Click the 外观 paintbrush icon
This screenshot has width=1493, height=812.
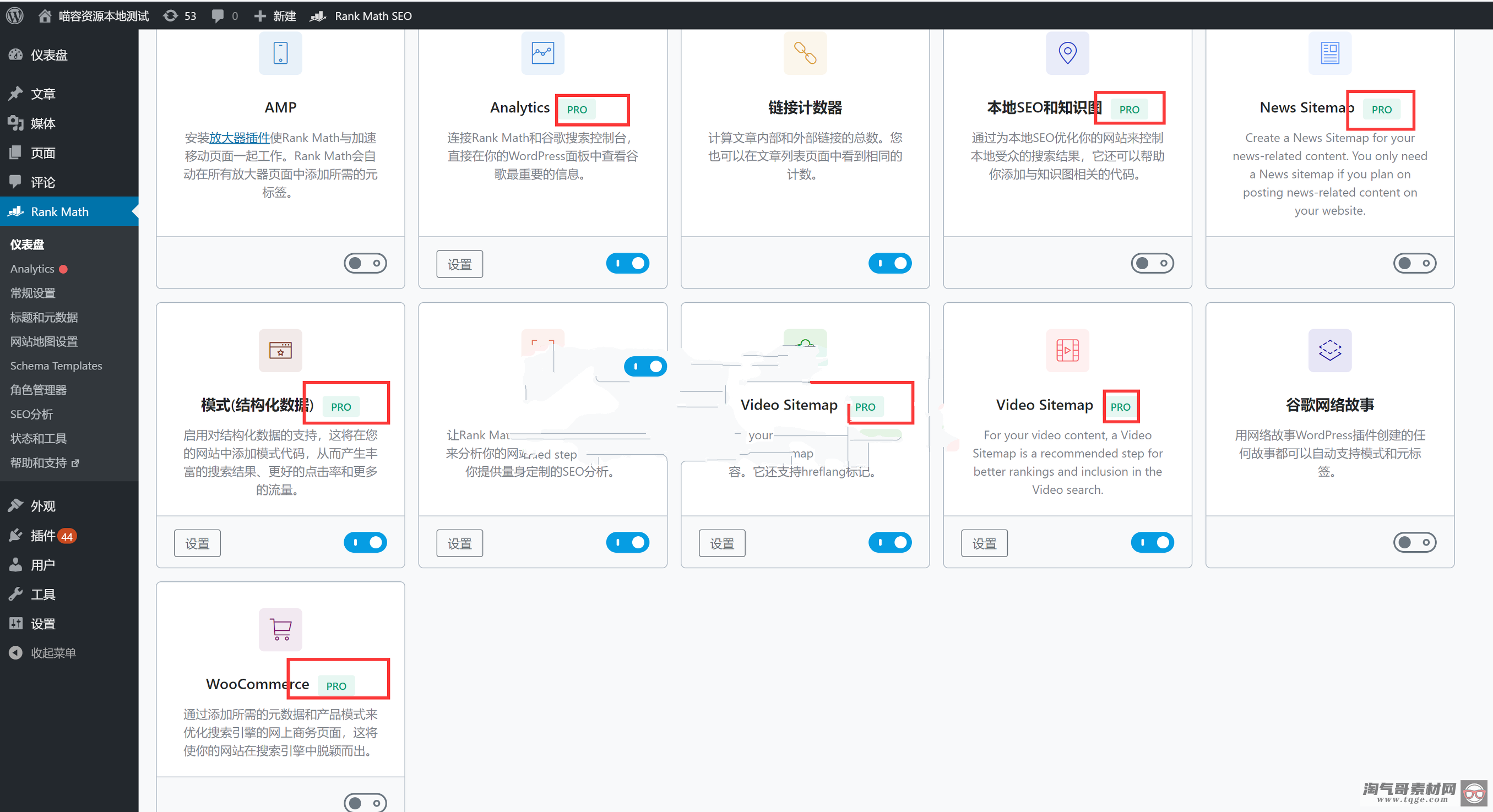[15, 505]
